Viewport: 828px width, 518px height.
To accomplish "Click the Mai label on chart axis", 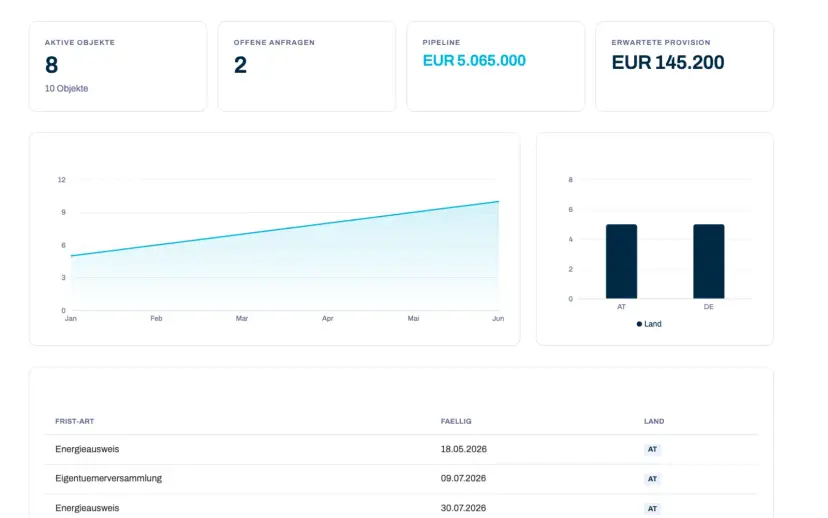I will pyautogui.click(x=413, y=318).
